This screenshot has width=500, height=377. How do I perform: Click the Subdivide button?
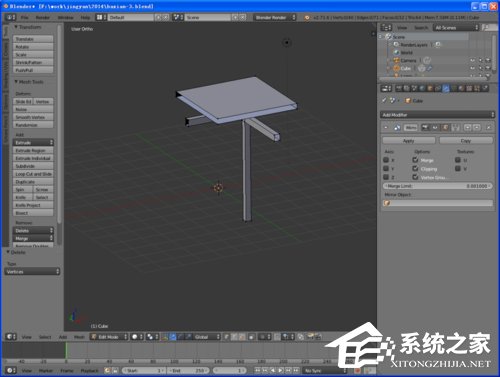33,166
